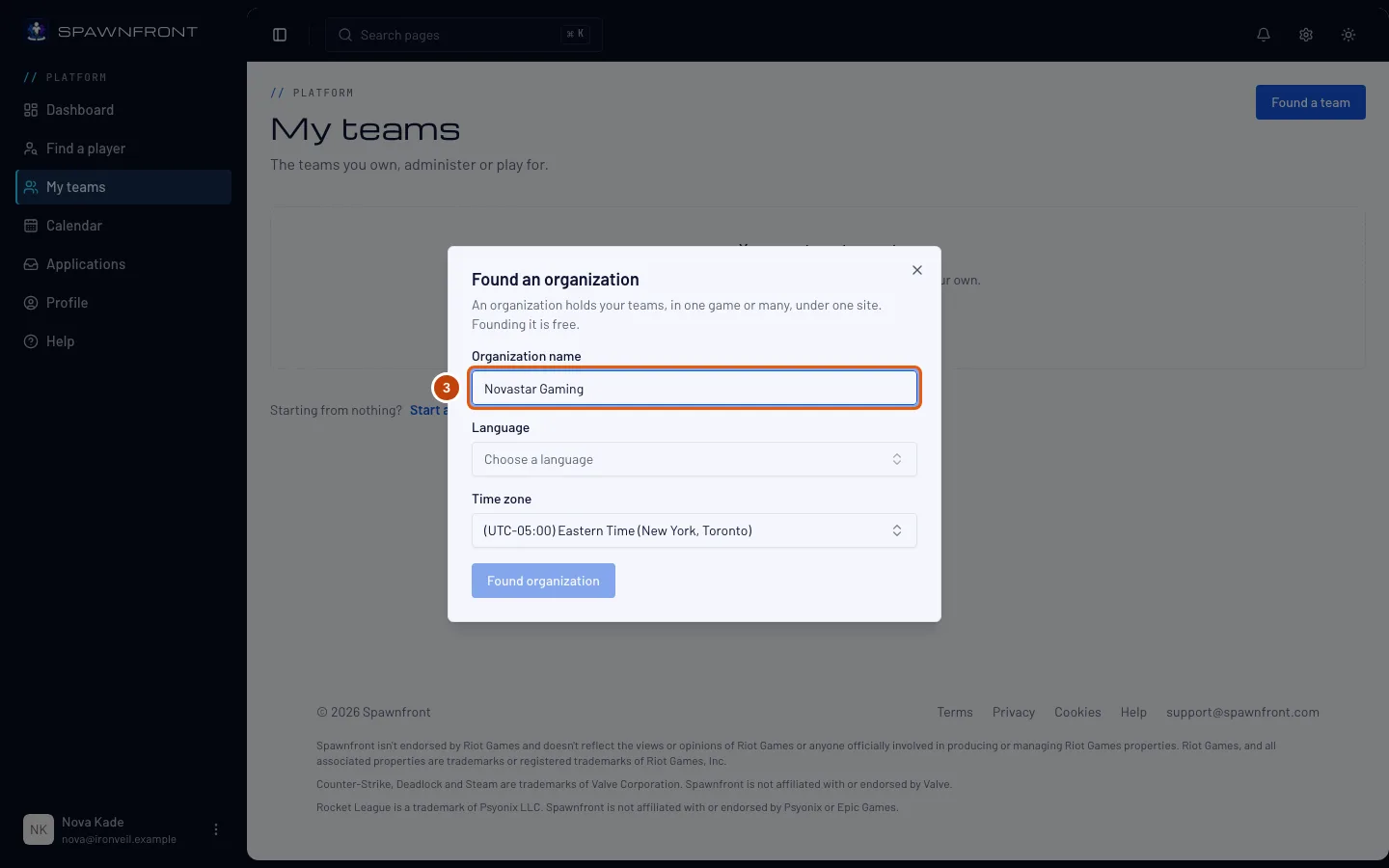Click the Found a team button
The height and width of the screenshot is (868, 1389).
click(1311, 102)
